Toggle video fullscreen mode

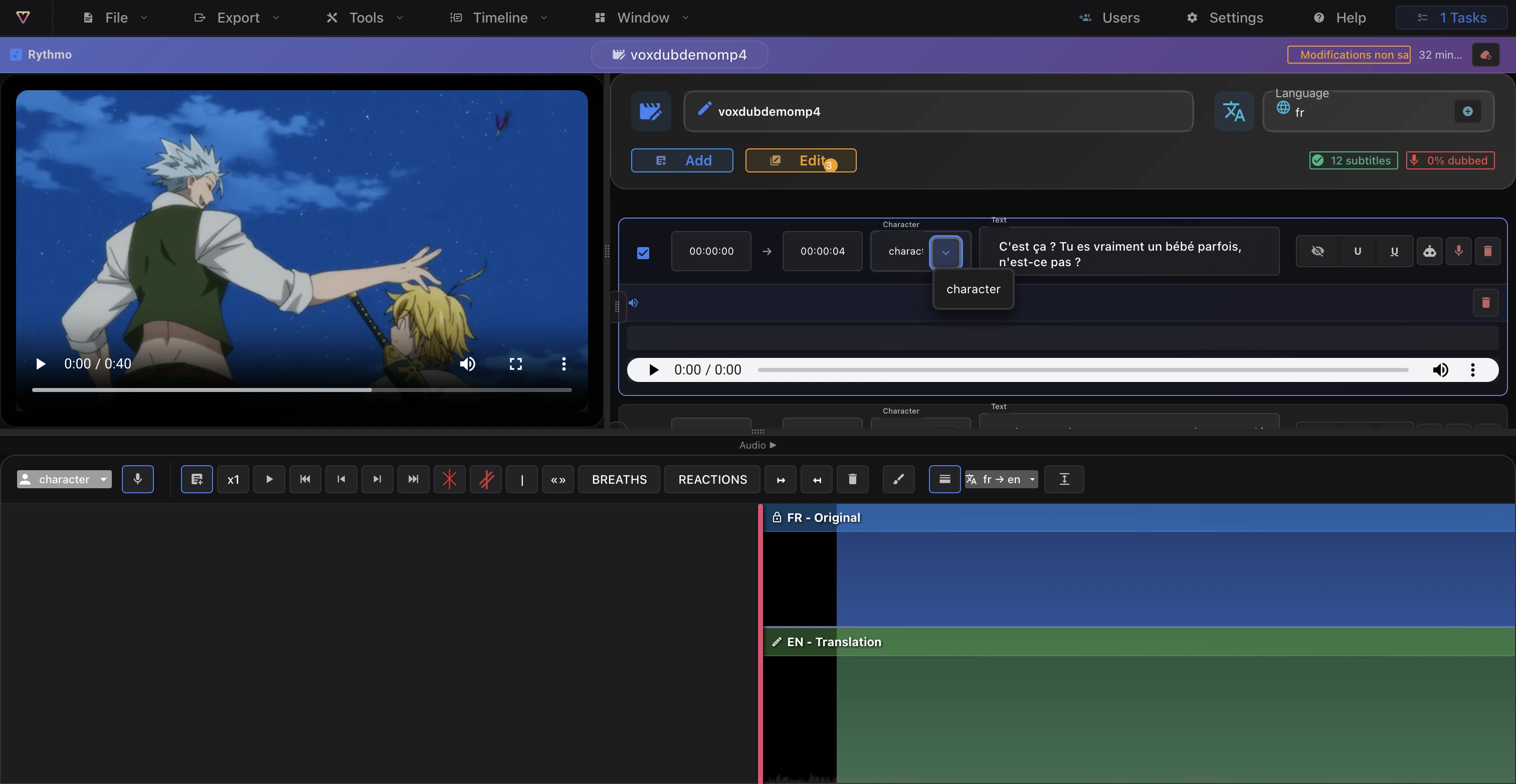click(x=515, y=364)
